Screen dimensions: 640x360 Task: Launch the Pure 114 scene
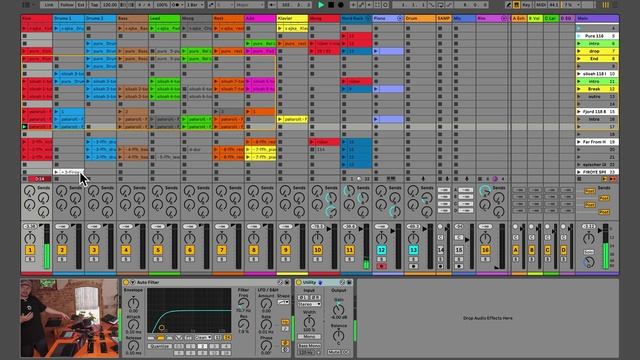[x=579, y=36]
